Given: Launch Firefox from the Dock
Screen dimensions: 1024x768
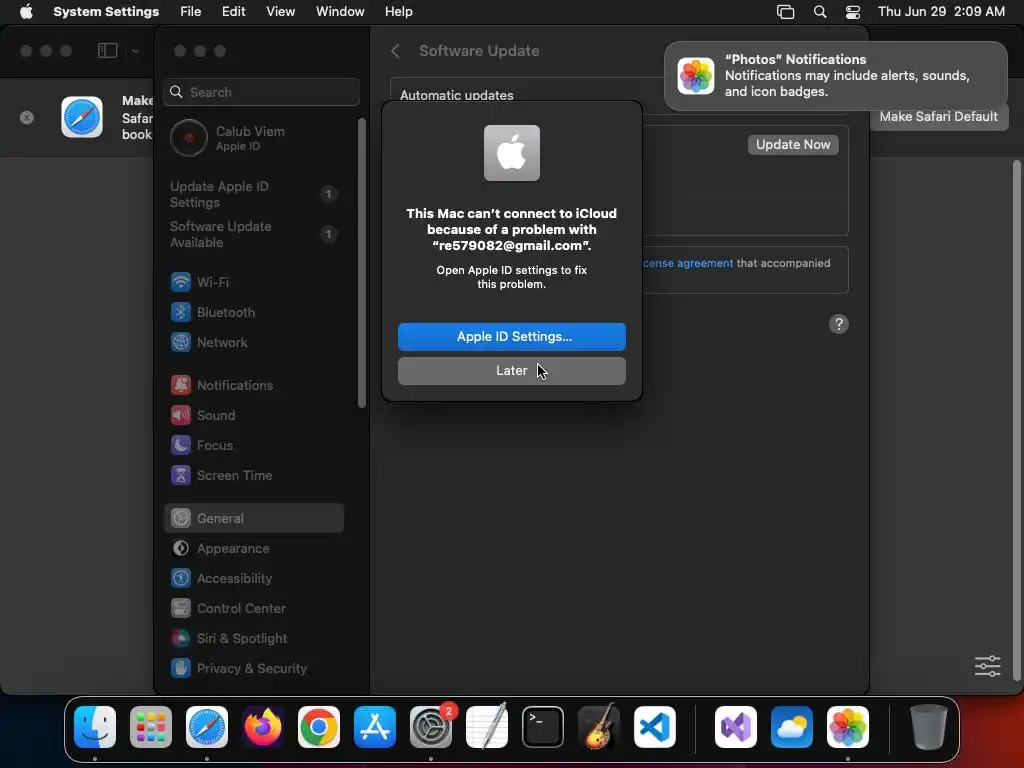Looking at the screenshot, I should [x=263, y=726].
